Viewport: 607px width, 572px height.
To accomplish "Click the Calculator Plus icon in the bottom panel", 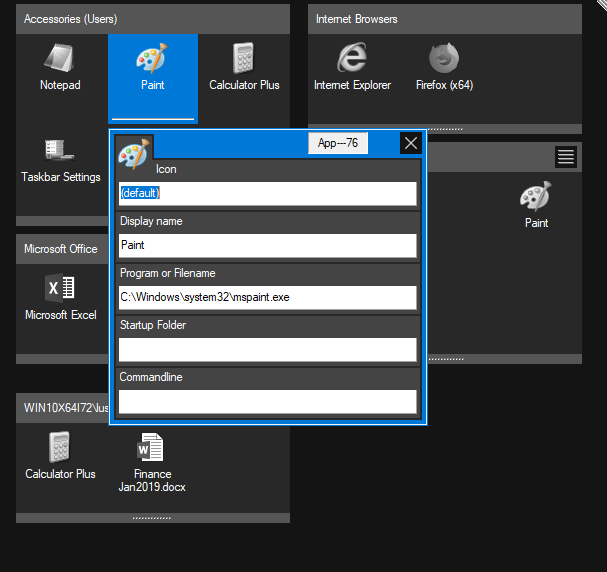I will (60, 457).
